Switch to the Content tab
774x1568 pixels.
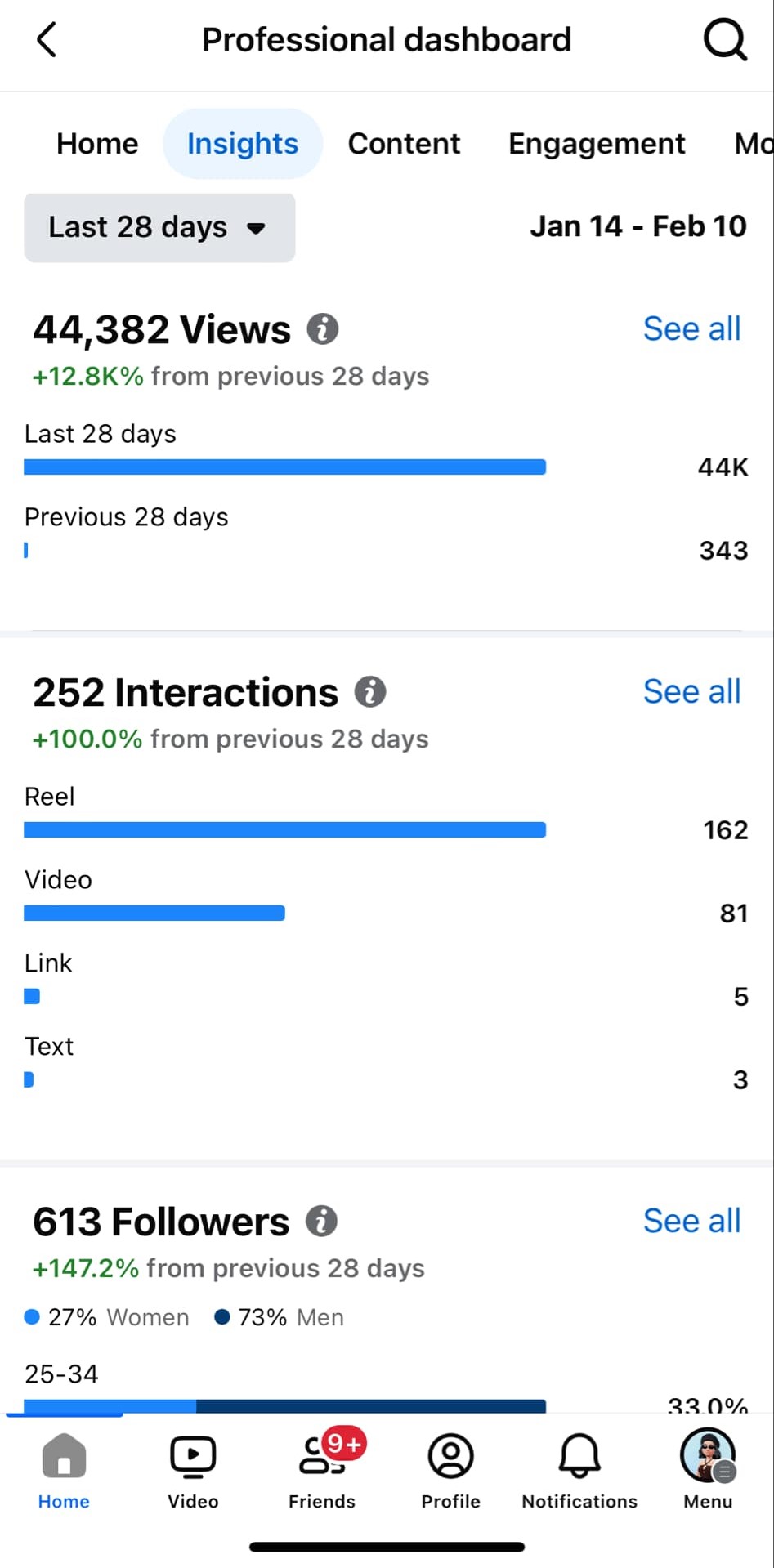click(404, 144)
